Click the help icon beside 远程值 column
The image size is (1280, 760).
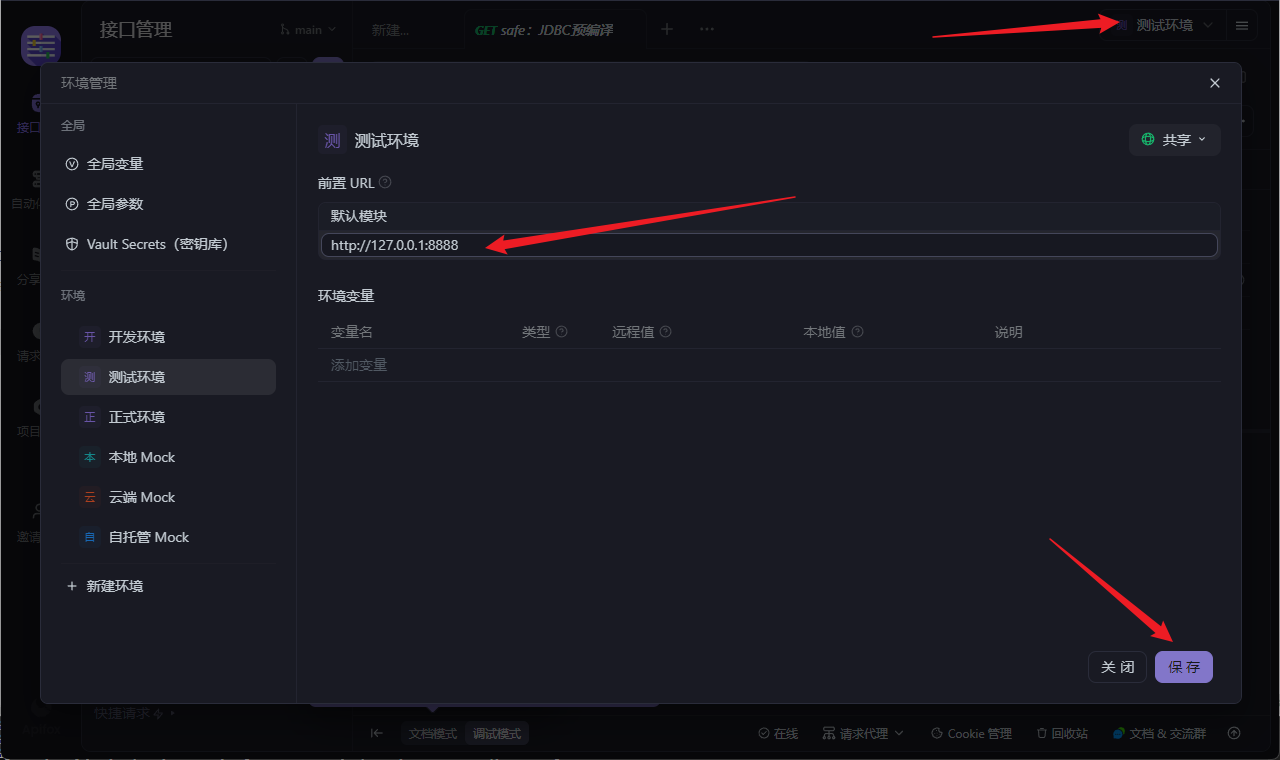pyautogui.click(x=665, y=332)
